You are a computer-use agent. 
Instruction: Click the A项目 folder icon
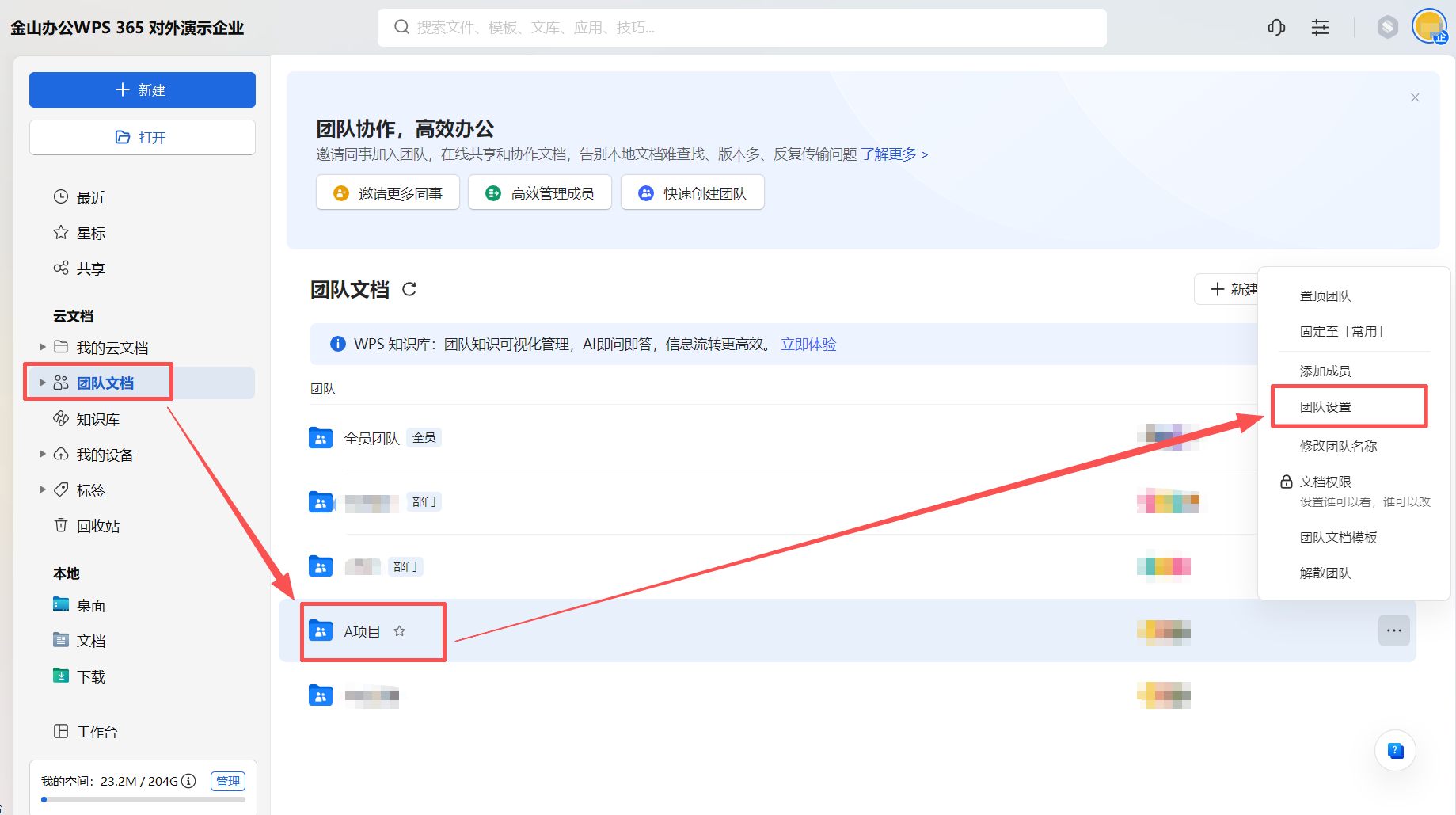coord(321,630)
